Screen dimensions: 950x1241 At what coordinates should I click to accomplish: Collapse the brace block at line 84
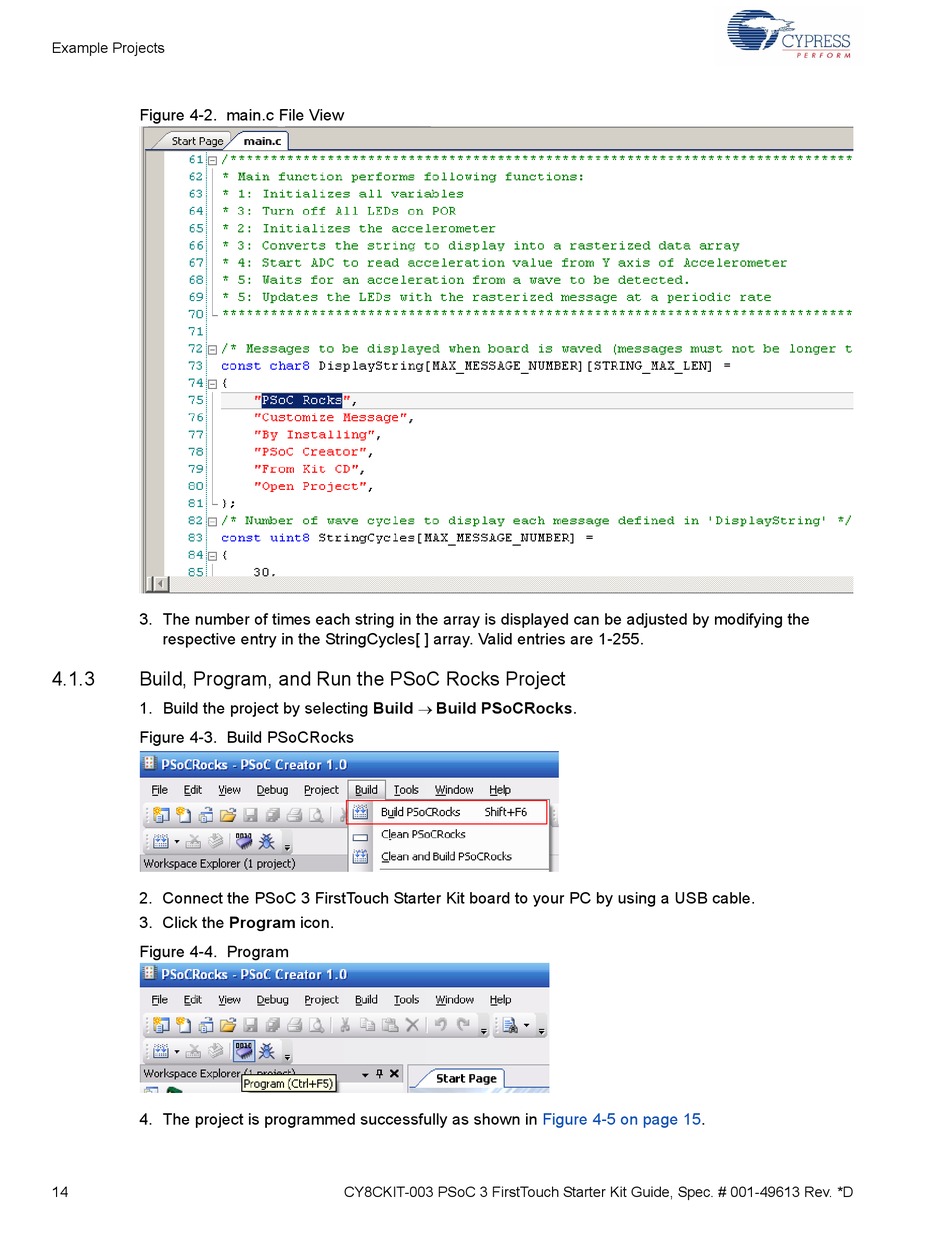point(212,555)
